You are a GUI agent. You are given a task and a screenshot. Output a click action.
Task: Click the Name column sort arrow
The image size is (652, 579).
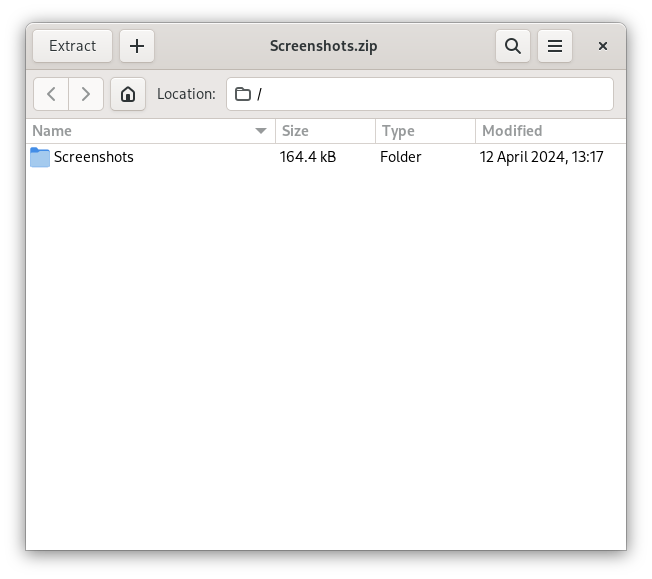261,131
